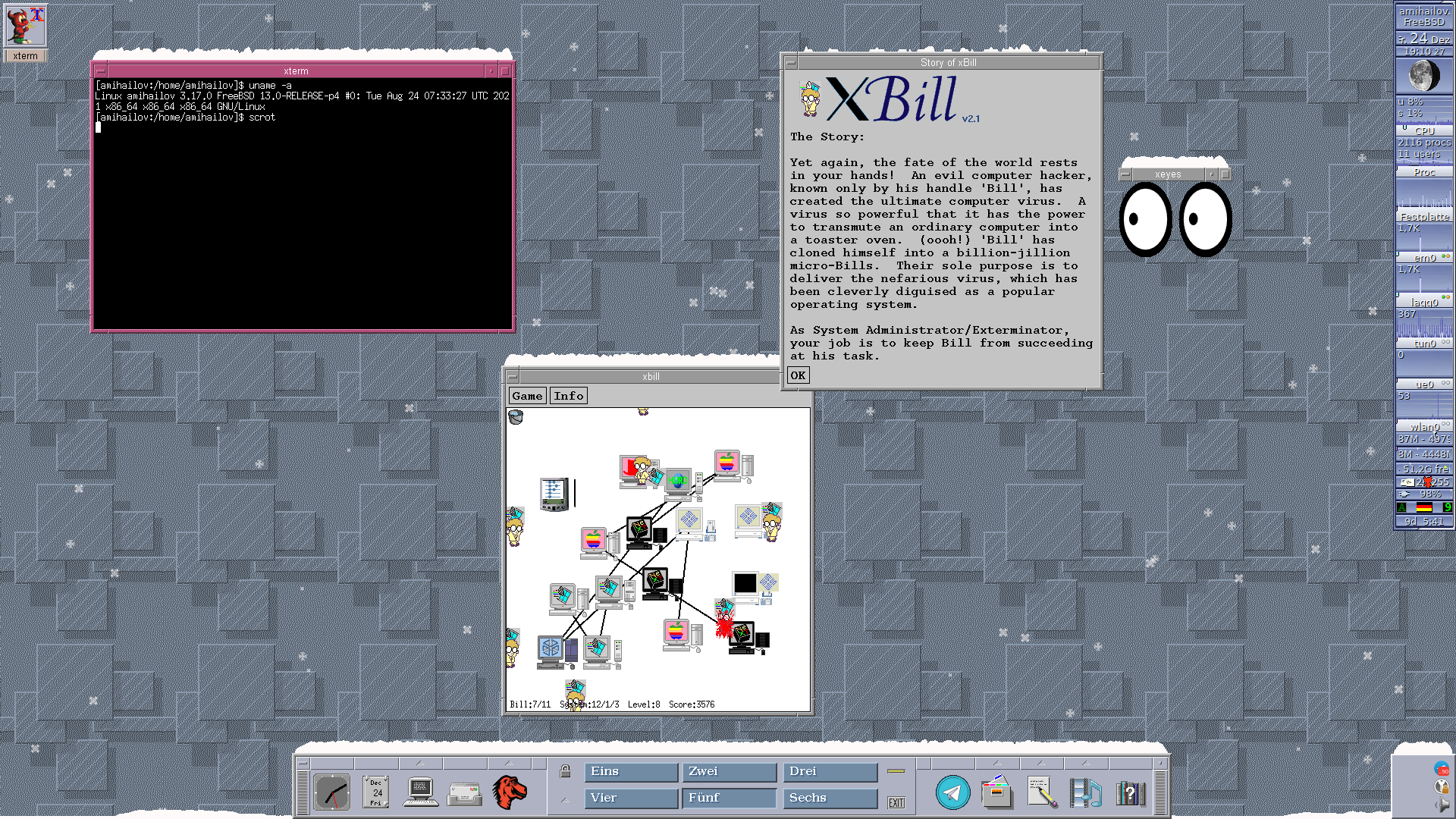Open the text editor notepad icon
This screenshot has height=819, width=1456.
pyautogui.click(x=1042, y=792)
